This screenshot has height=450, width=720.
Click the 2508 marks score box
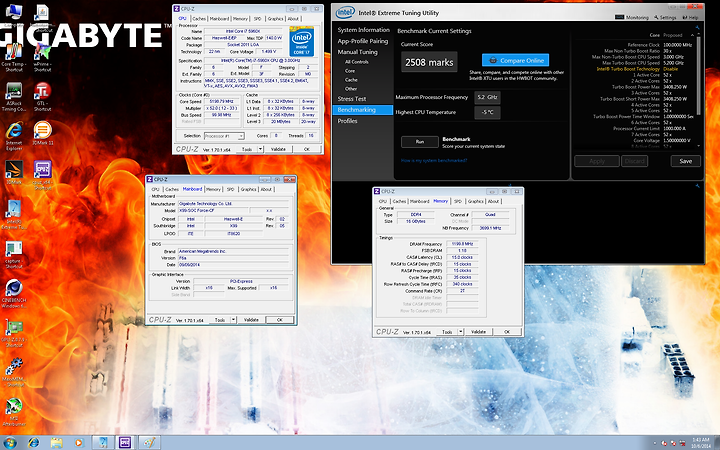point(429,62)
